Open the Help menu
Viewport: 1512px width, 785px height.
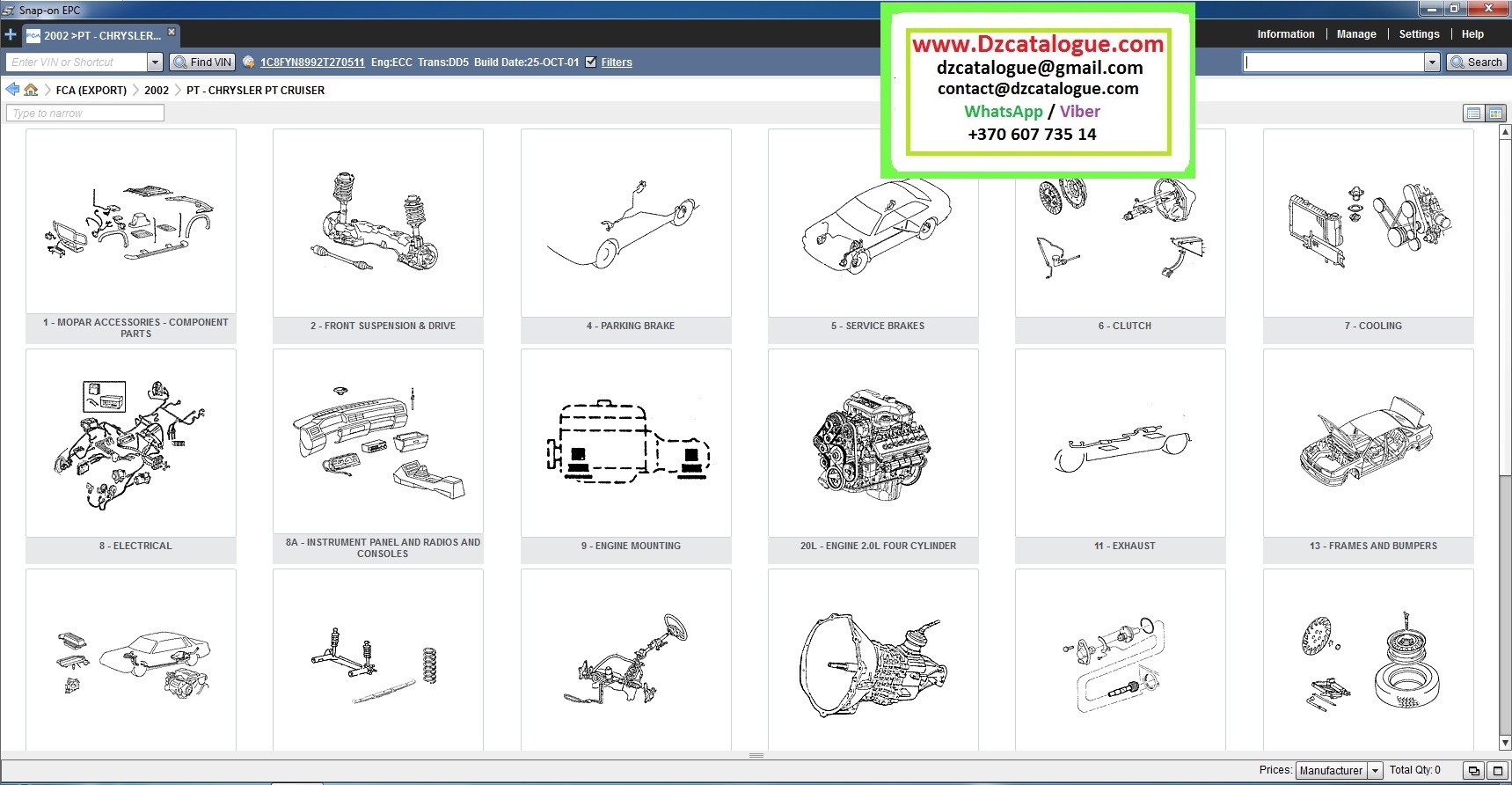tap(1472, 34)
